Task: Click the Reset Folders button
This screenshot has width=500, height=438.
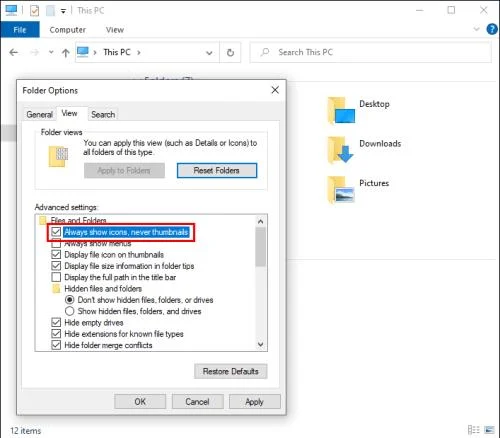Action: pyautogui.click(x=217, y=170)
